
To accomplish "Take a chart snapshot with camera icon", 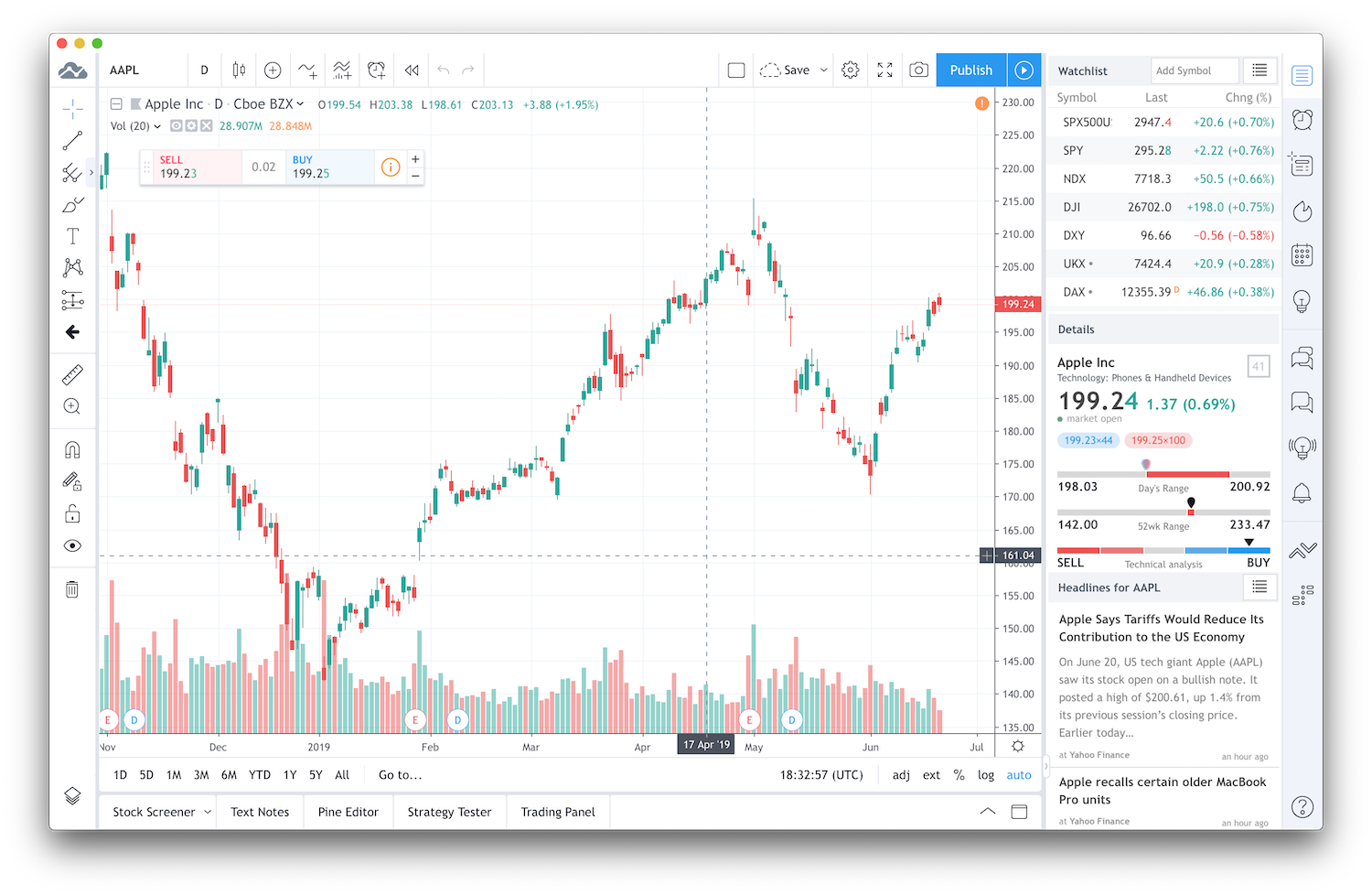I will [x=918, y=70].
